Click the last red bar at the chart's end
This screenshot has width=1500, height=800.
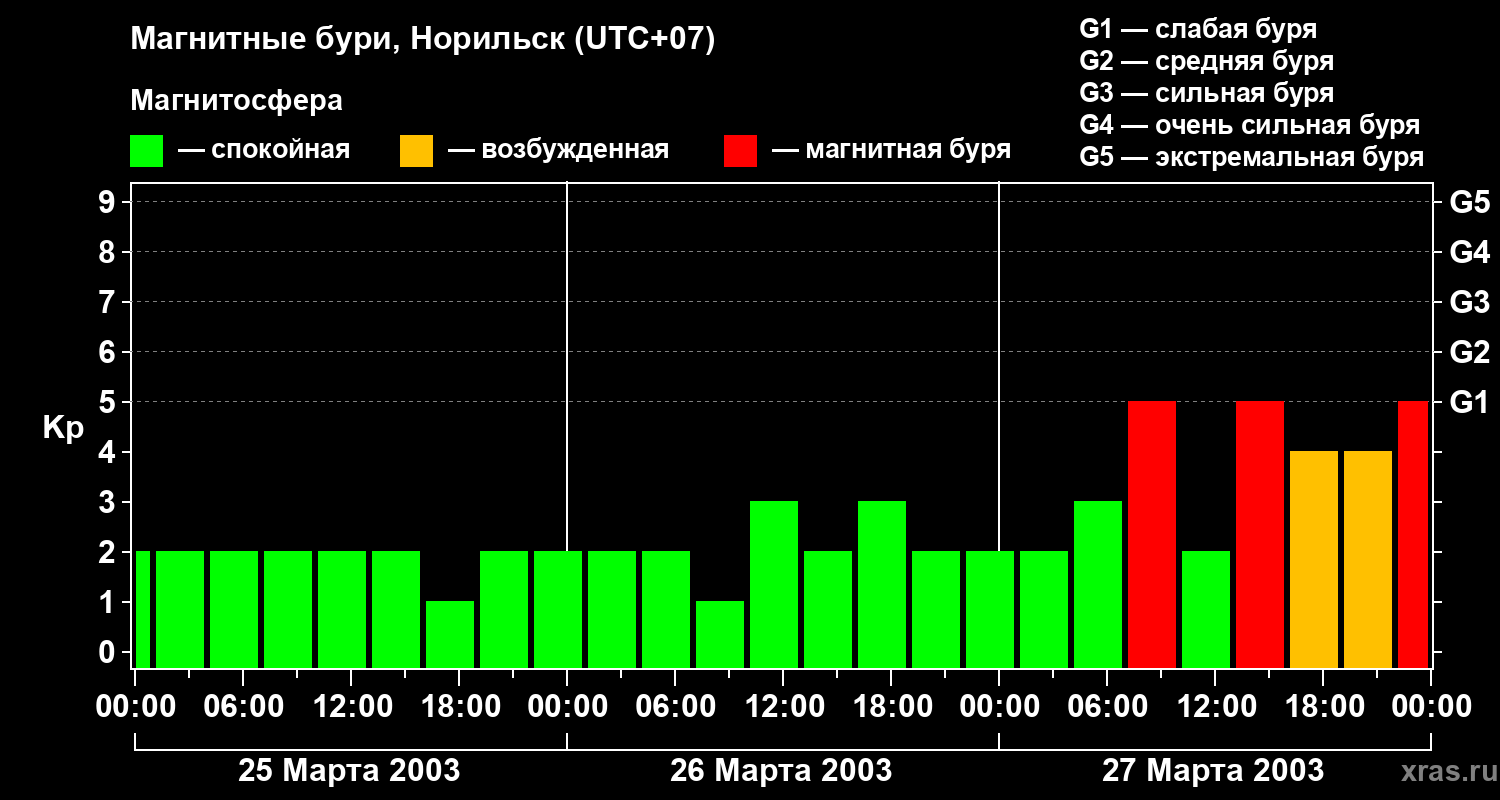(1413, 535)
